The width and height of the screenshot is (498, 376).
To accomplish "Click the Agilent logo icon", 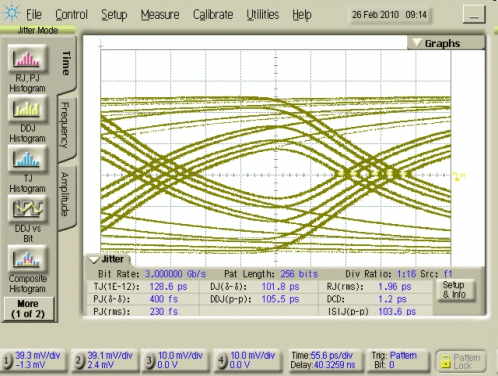I will (x=12, y=13).
